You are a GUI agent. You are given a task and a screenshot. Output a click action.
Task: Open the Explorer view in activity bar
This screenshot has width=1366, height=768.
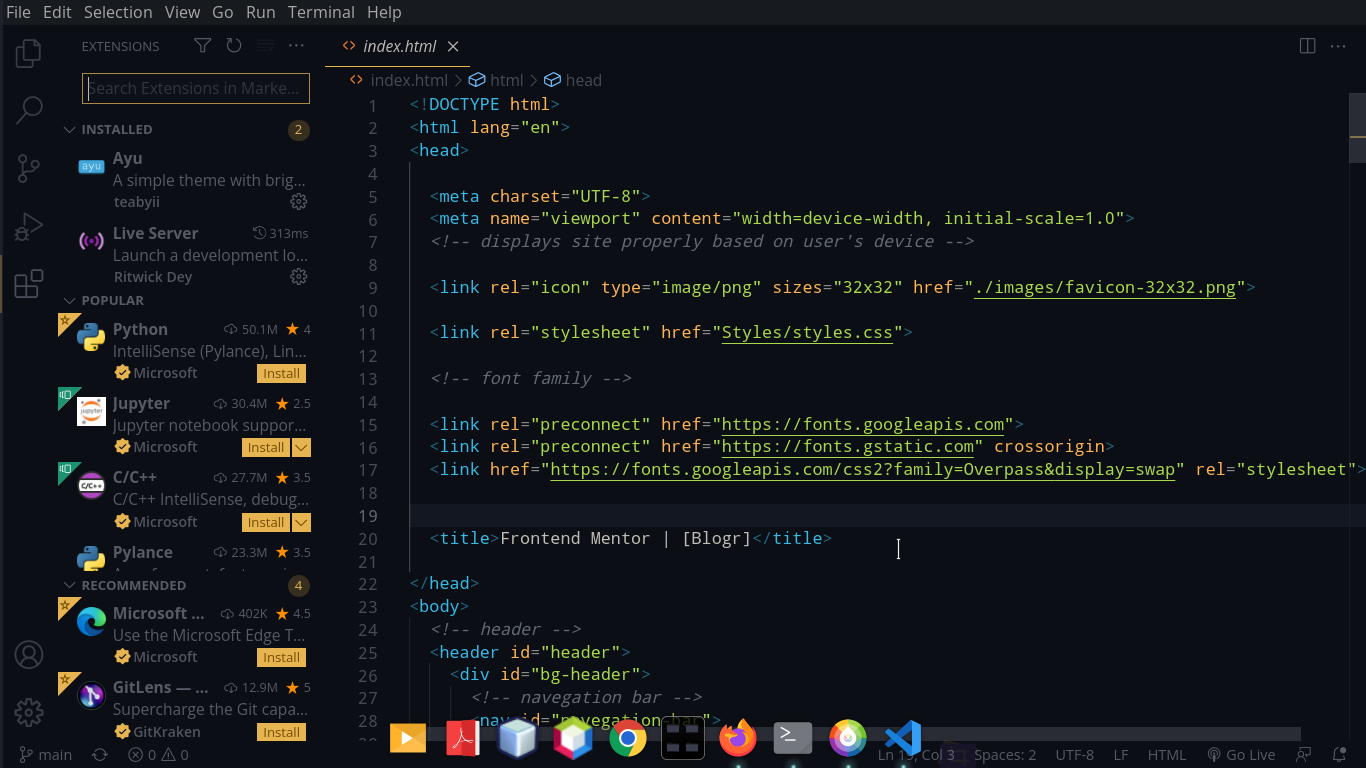(29, 52)
